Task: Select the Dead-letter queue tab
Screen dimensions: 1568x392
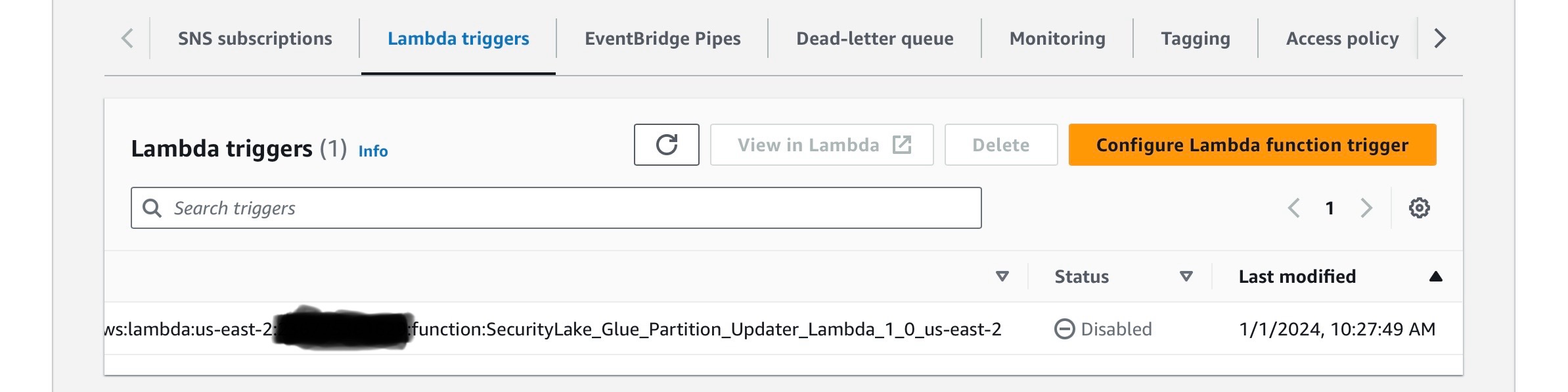Action: [874, 39]
